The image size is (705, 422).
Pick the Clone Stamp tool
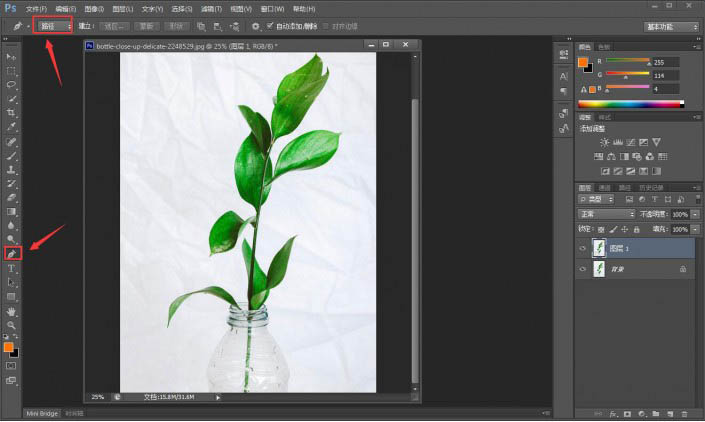coord(11,170)
